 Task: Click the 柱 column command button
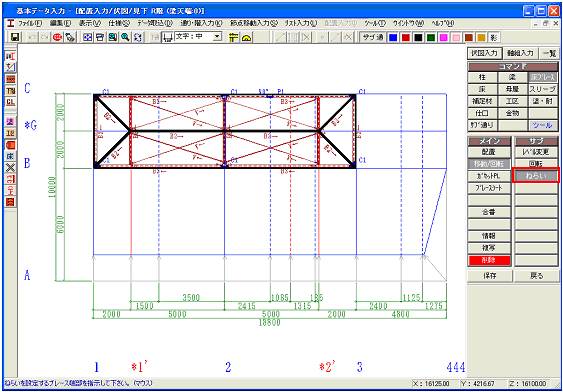pos(483,77)
